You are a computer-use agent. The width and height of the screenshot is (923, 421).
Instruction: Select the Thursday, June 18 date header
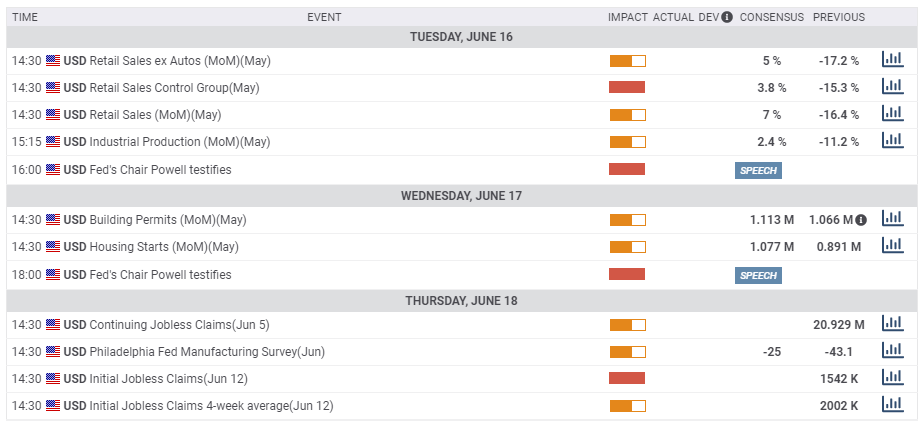(462, 301)
